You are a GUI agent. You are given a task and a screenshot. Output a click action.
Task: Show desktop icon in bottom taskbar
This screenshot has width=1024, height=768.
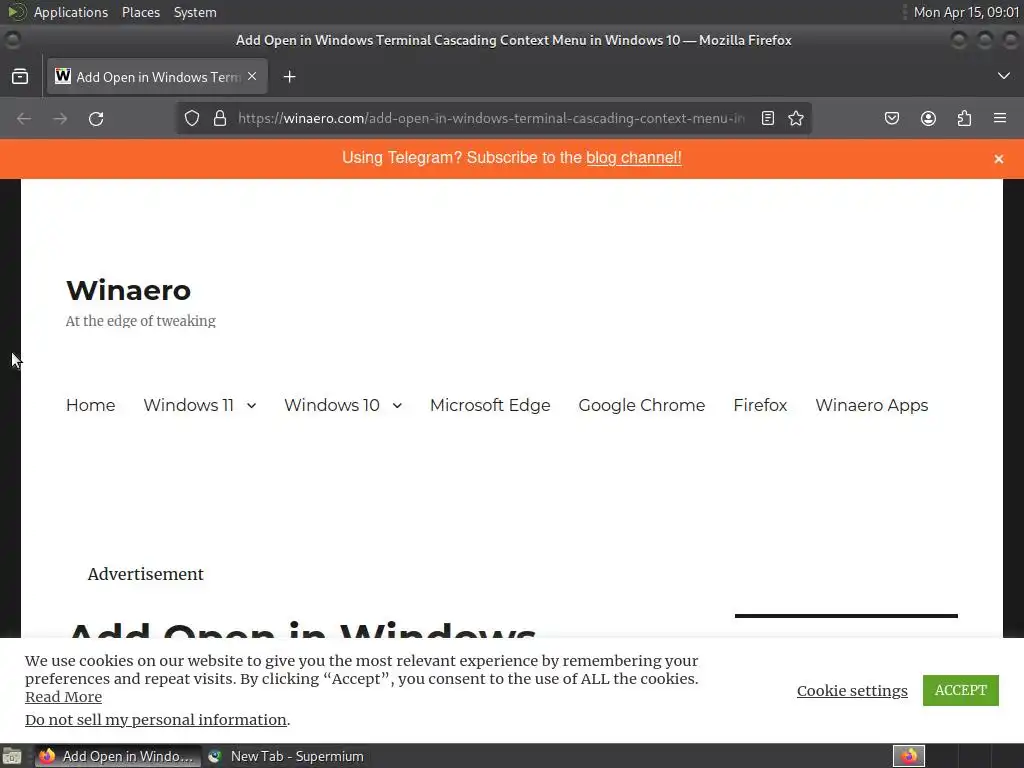point(12,756)
